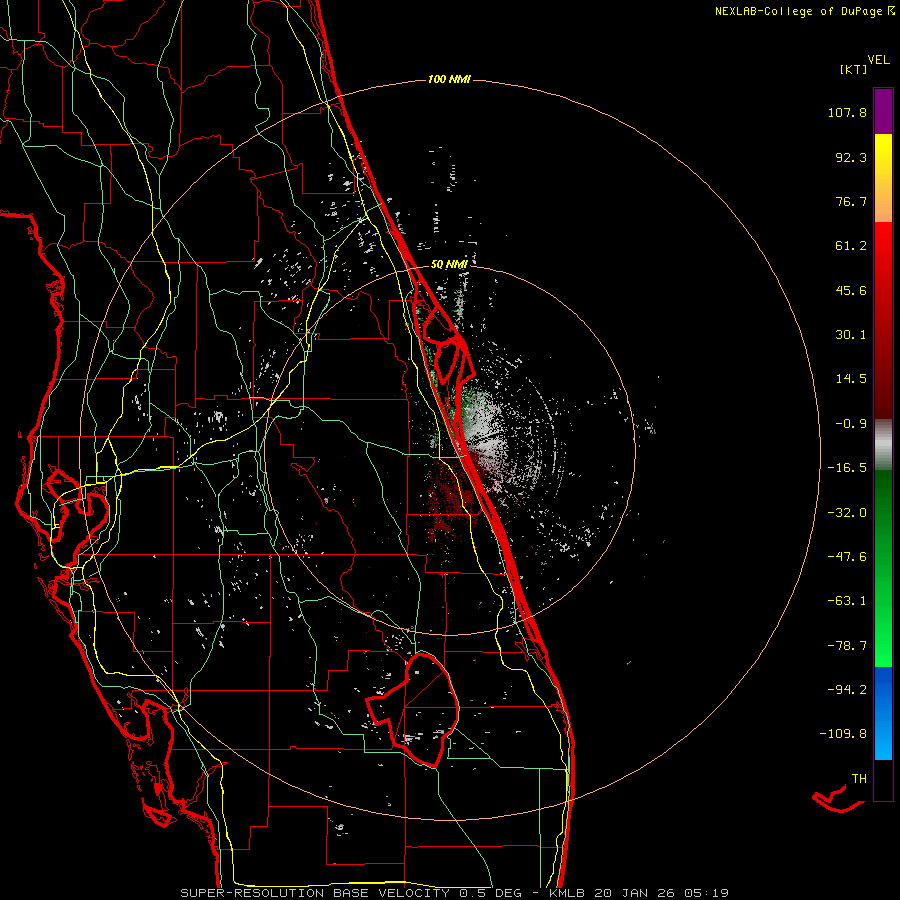Click the [KT] units label
Screen dimensions: 900x900
(854, 69)
